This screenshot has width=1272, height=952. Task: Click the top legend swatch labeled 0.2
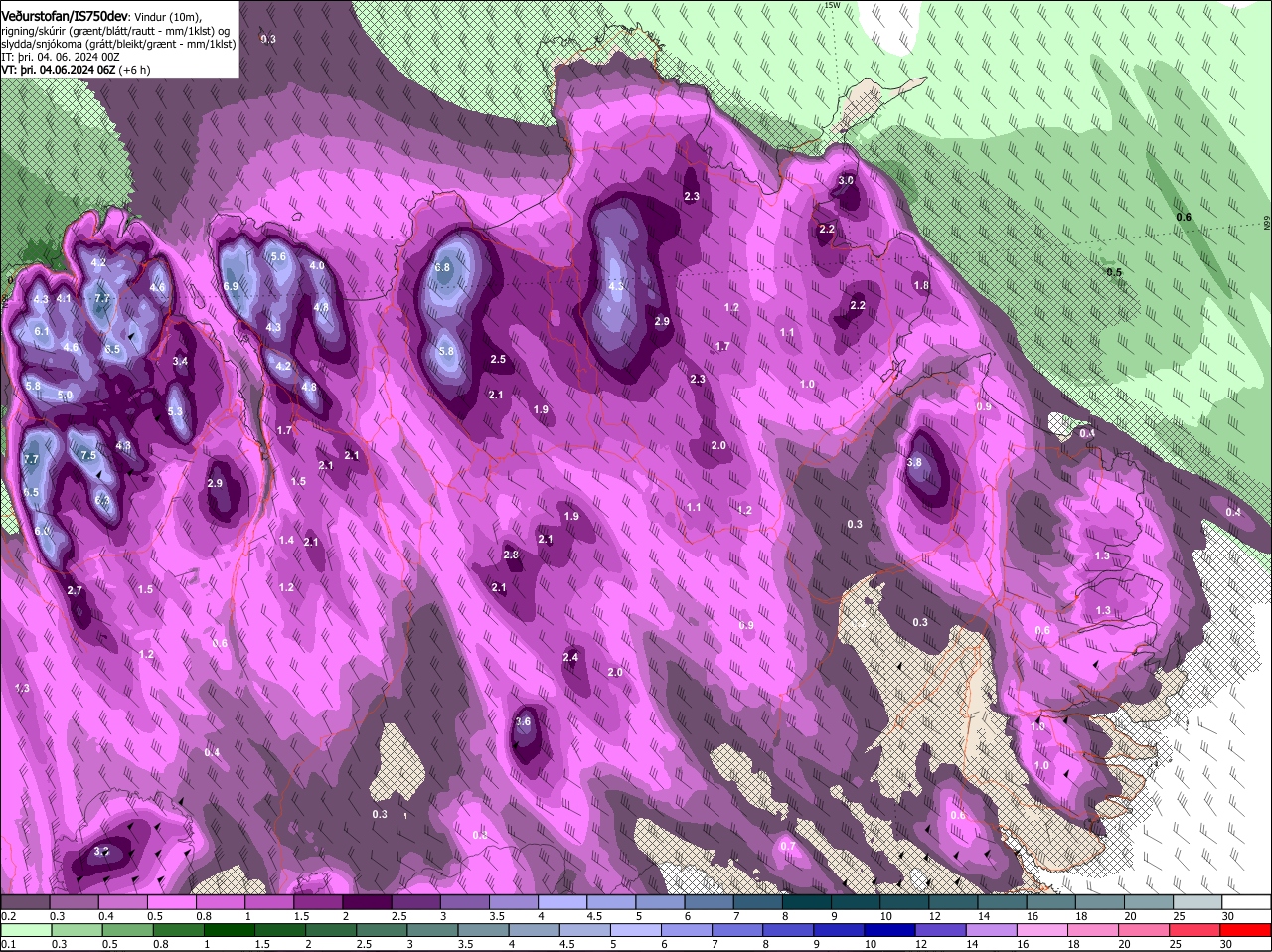[25, 901]
